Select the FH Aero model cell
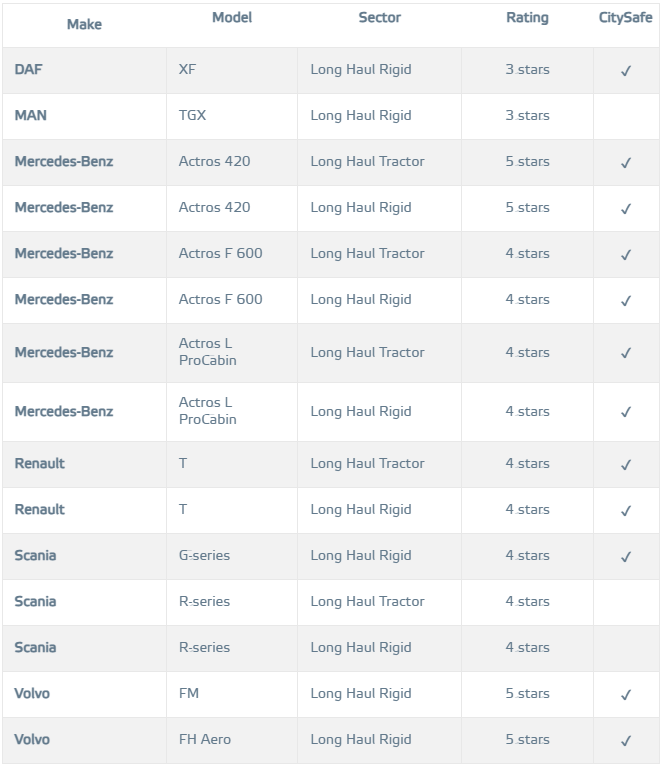The height and width of the screenshot is (771, 663). click(x=204, y=739)
